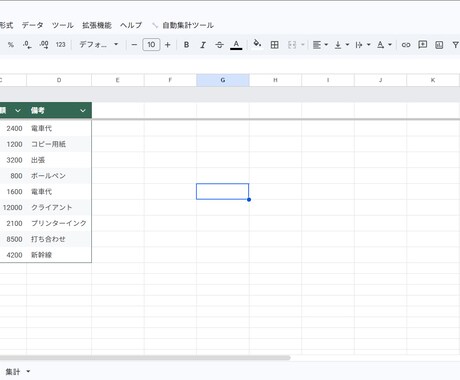
Task: Select the cell with value 12000
Action: pyautogui.click(x=13, y=207)
